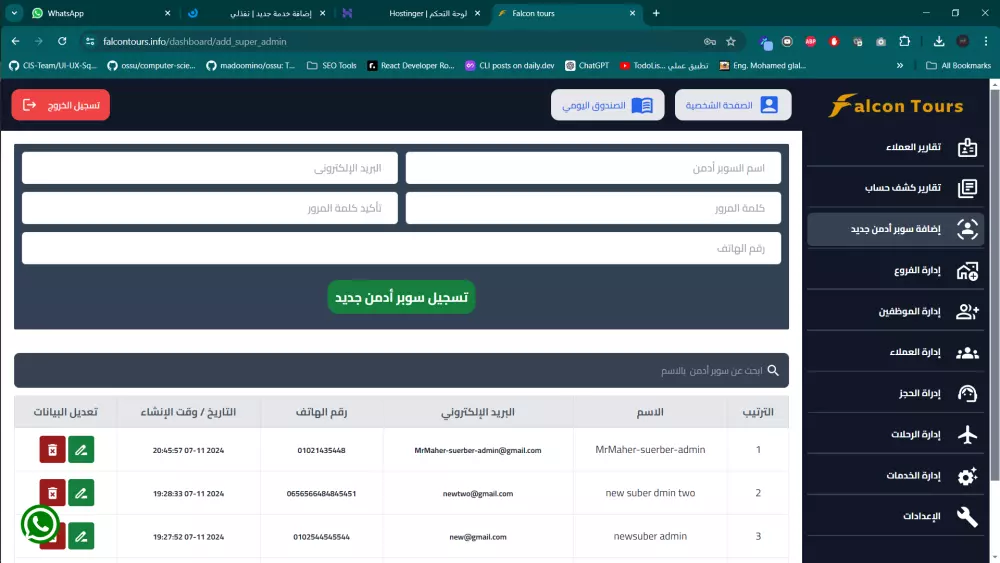Submit تسجيل سوبر أدمن جديد green button

pyautogui.click(x=401, y=297)
